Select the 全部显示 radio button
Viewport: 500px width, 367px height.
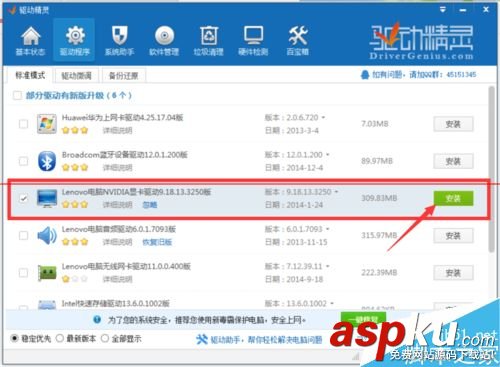click(x=105, y=339)
